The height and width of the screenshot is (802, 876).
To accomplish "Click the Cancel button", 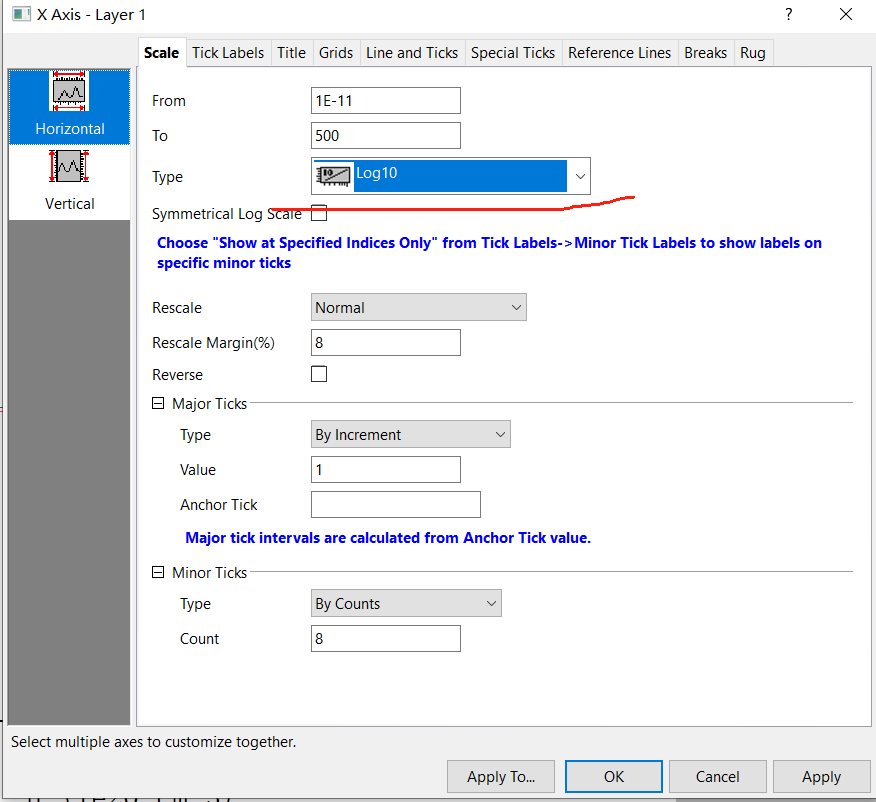I will tap(717, 776).
